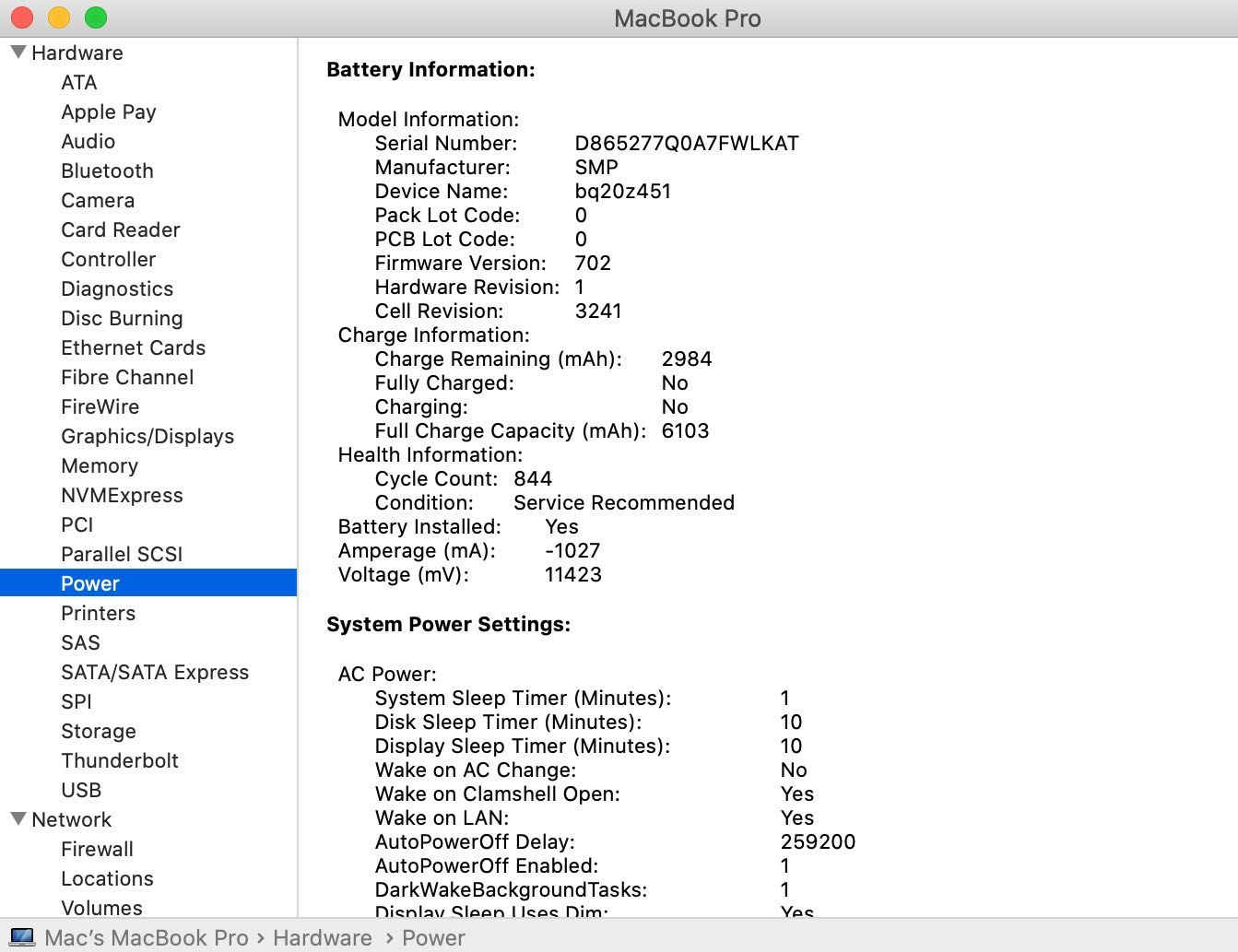
Task: Click the Wake on Clamshell Open label
Action: (x=497, y=793)
